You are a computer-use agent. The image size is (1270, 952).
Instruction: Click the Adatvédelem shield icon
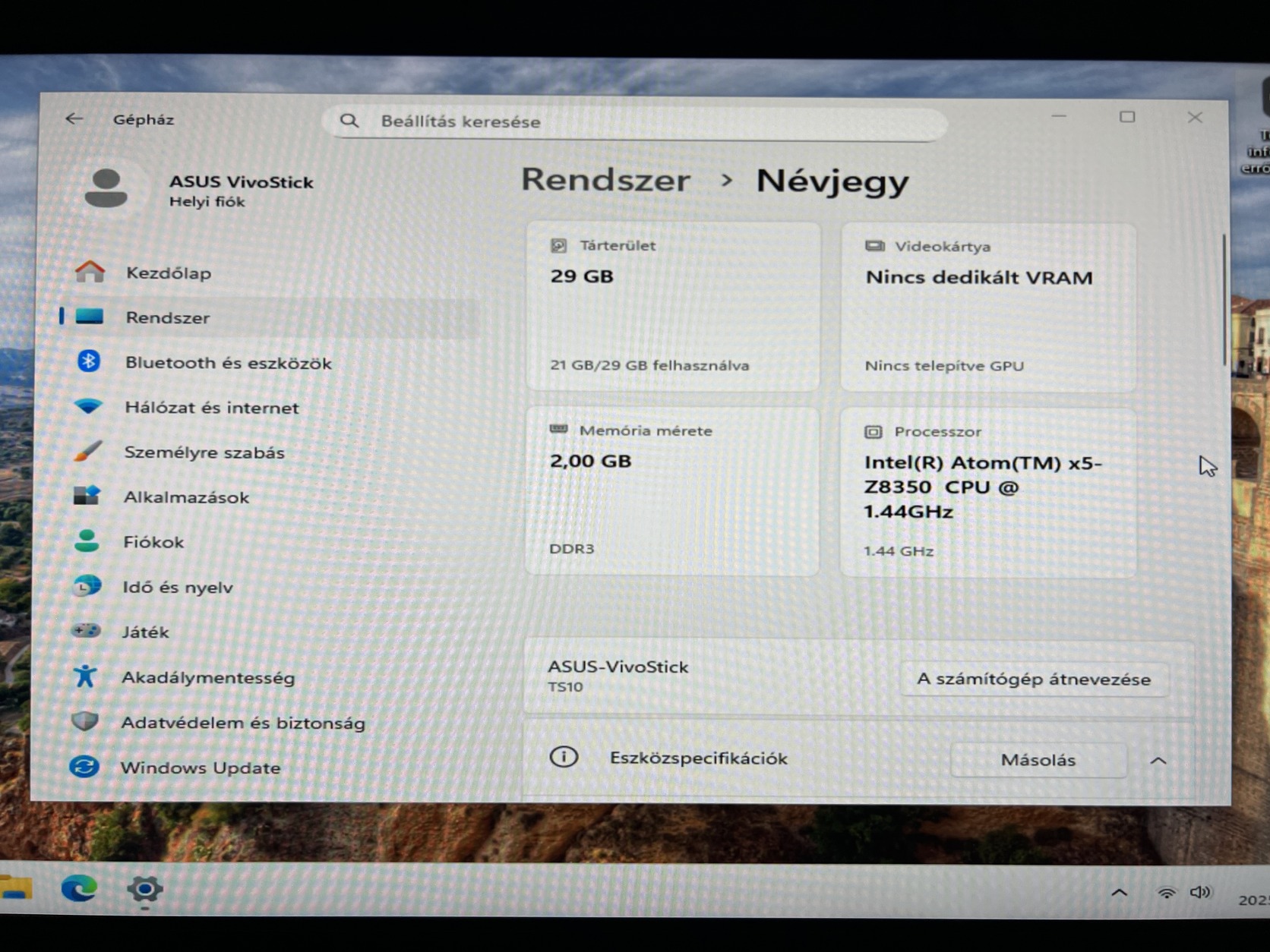tap(84, 720)
